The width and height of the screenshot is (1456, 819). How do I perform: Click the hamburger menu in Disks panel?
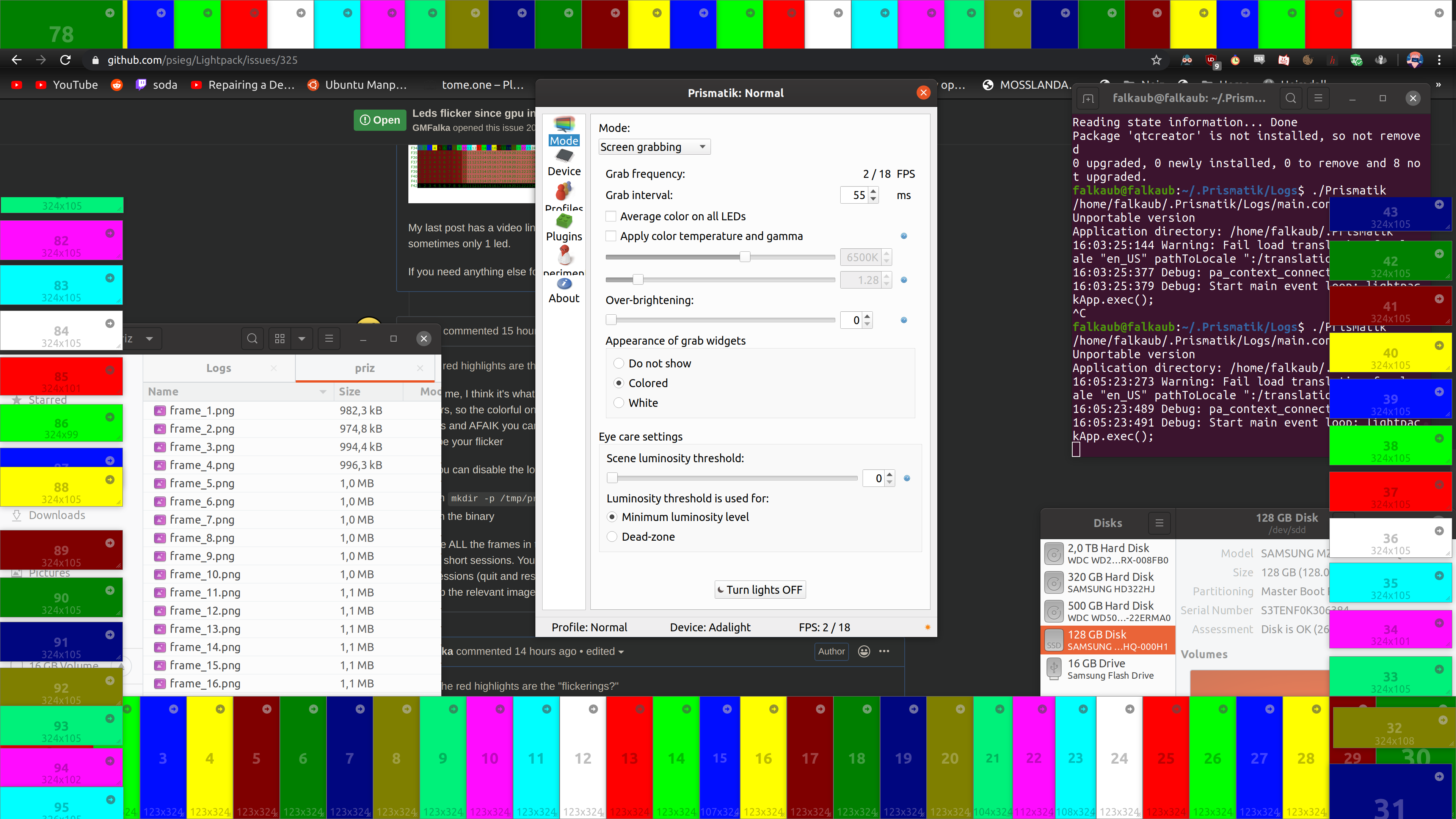(x=1159, y=523)
